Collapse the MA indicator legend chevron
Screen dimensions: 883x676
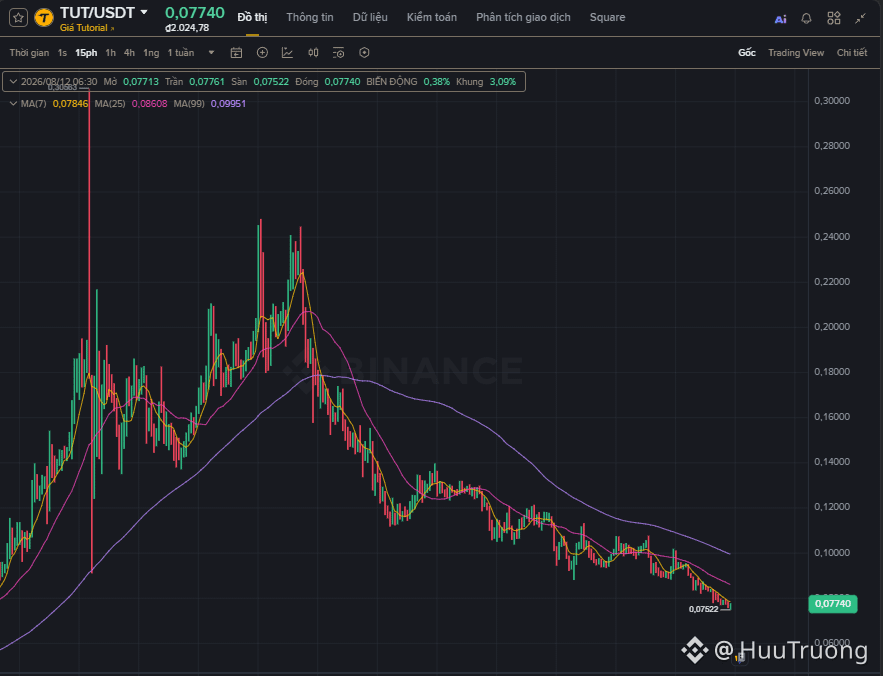pyautogui.click(x=13, y=104)
